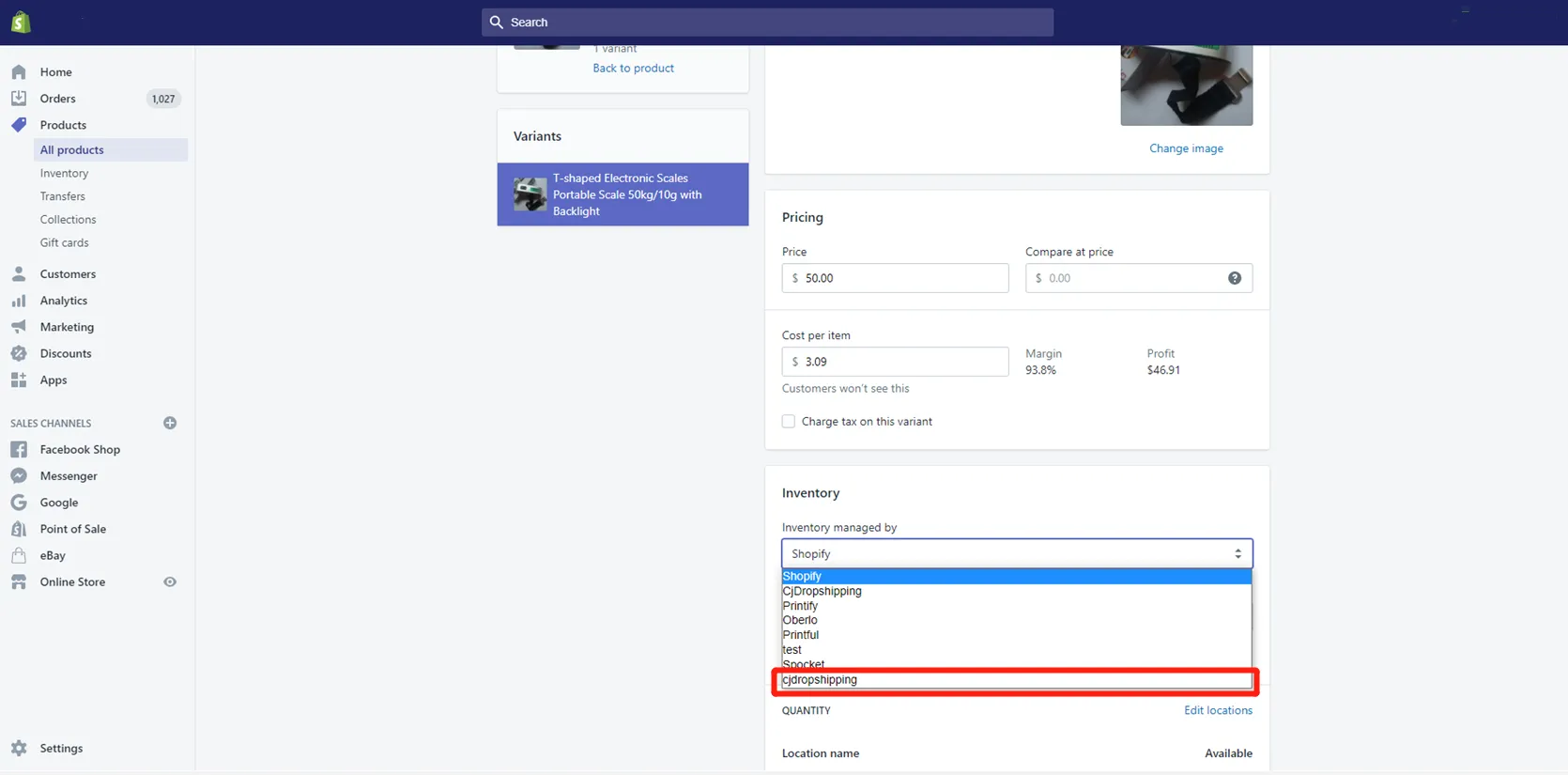
Task: Expand Inventory managed by dropdown
Action: point(1016,554)
